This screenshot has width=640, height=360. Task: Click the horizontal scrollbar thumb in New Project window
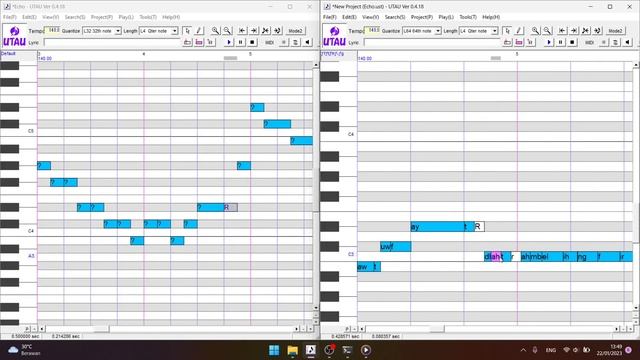coord(437,329)
